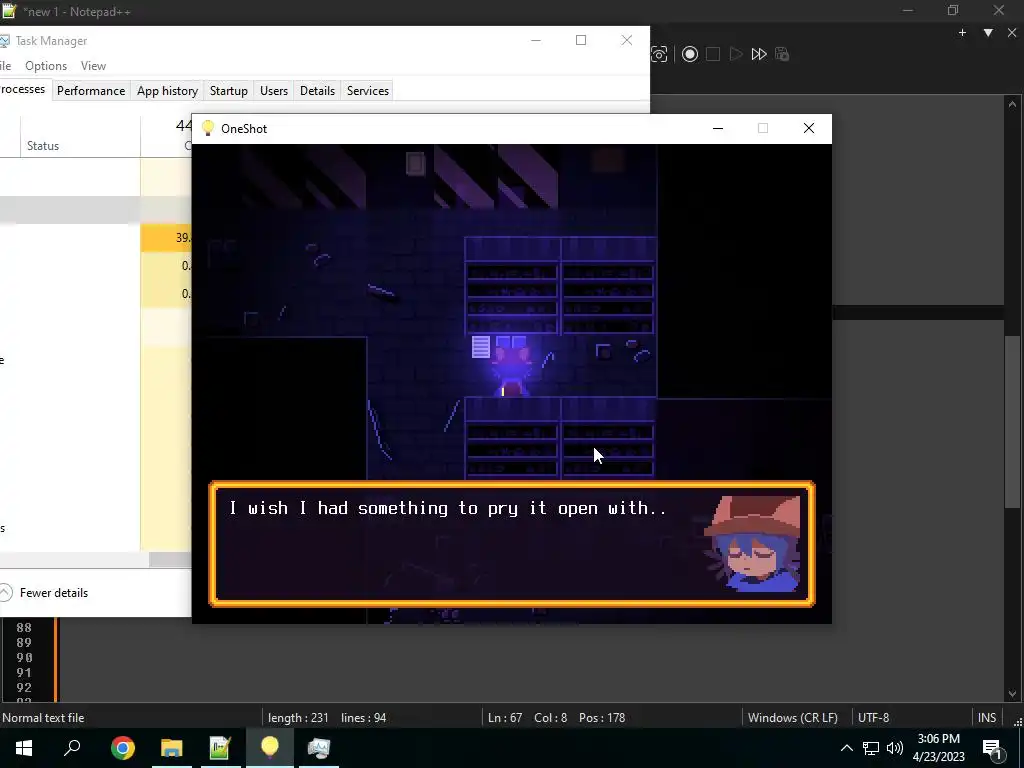Image resolution: width=1024 pixels, height=768 pixels.
Task: Click the Notepad++ scroll down arrow
Action: pyautogui.click(x=1012, y=694)
